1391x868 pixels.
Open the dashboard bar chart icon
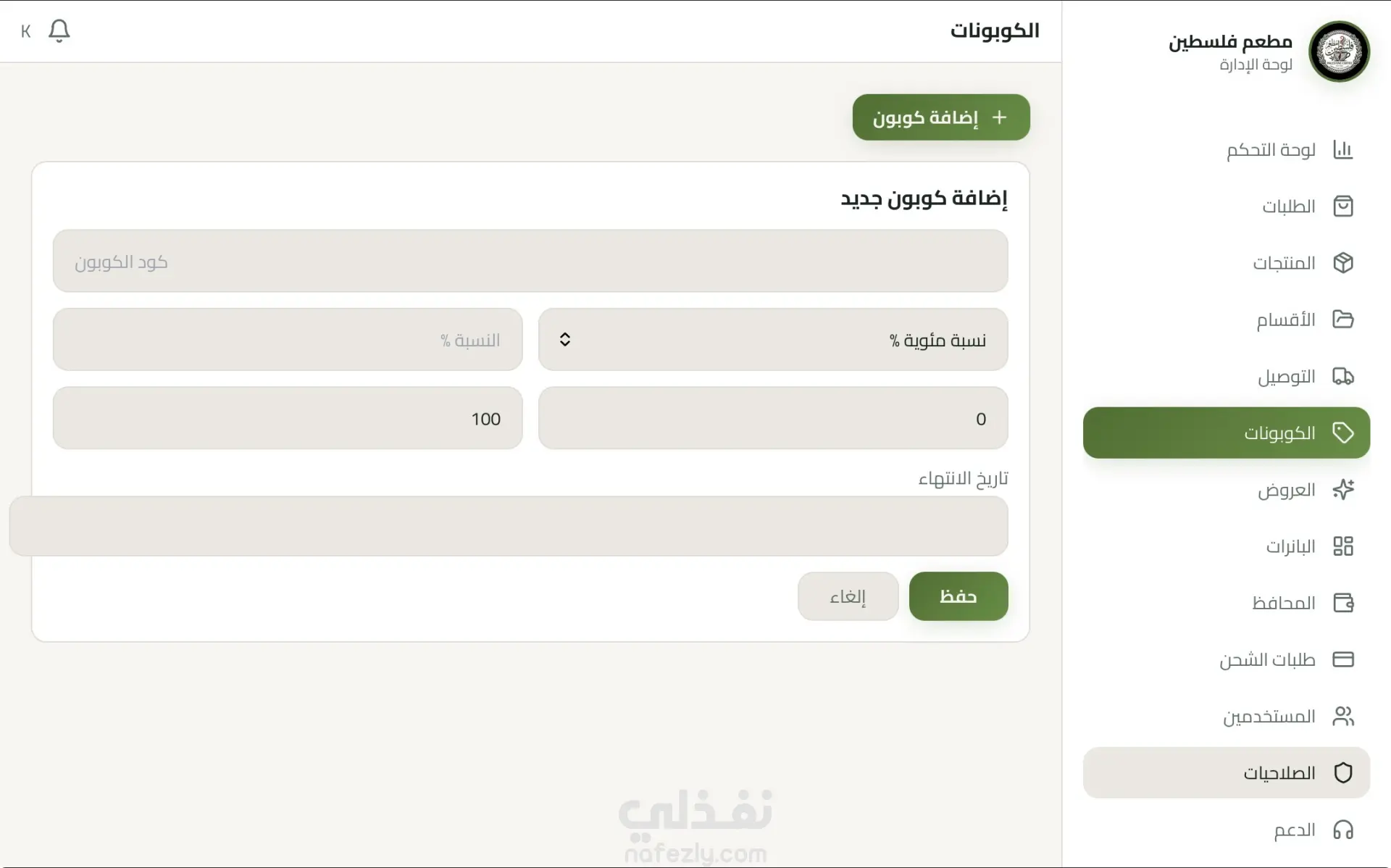tap(1342, 150)
